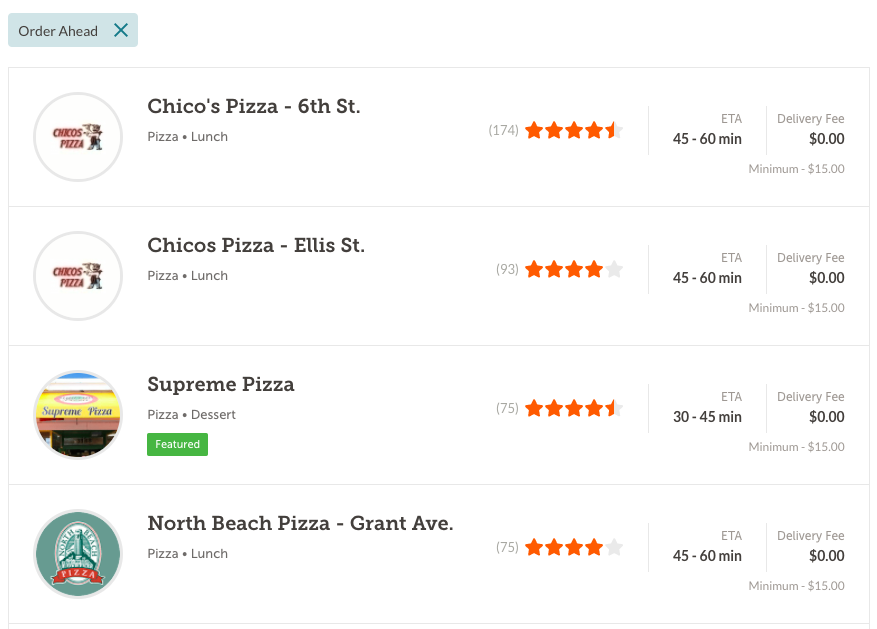The height and width of the screenshot is (629, 877).
Task: Click the Featured badge on Supreme Pizza
Action: 177,444
